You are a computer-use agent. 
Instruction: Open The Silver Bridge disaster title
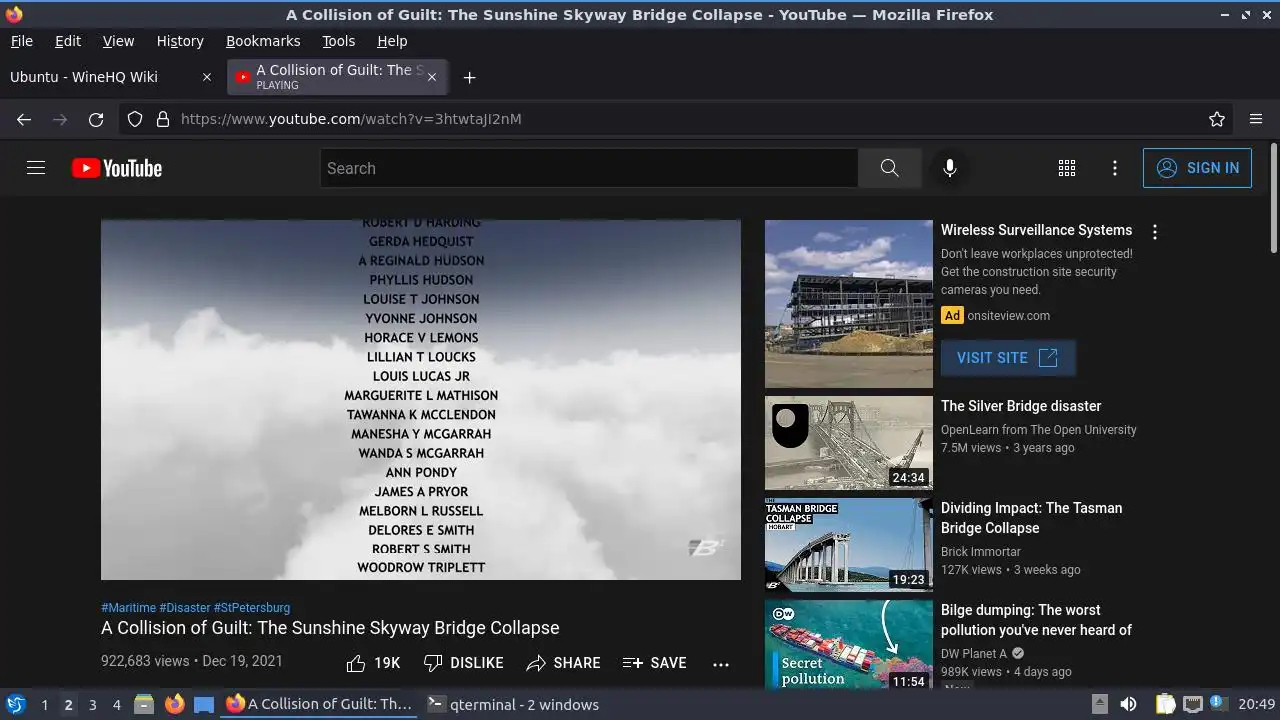[1021, 406]
